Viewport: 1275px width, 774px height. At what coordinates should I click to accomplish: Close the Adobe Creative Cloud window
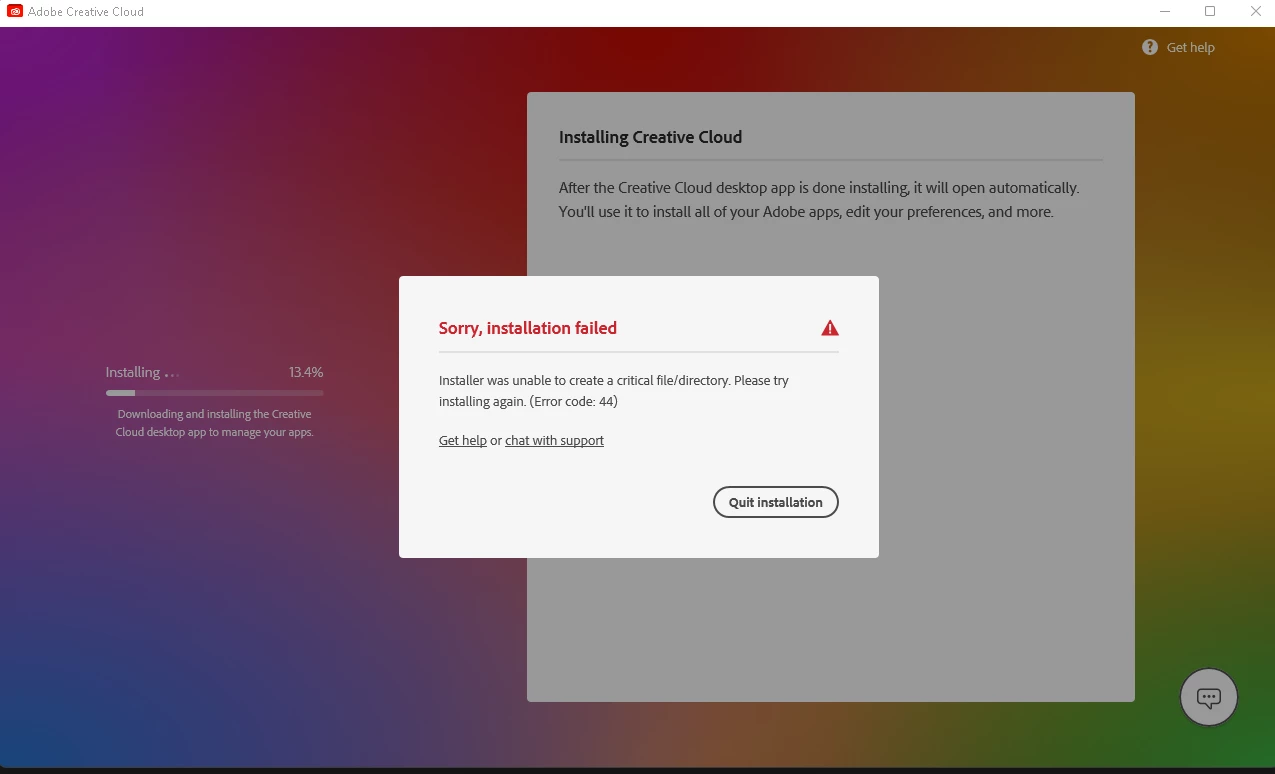click(1256, 12)
